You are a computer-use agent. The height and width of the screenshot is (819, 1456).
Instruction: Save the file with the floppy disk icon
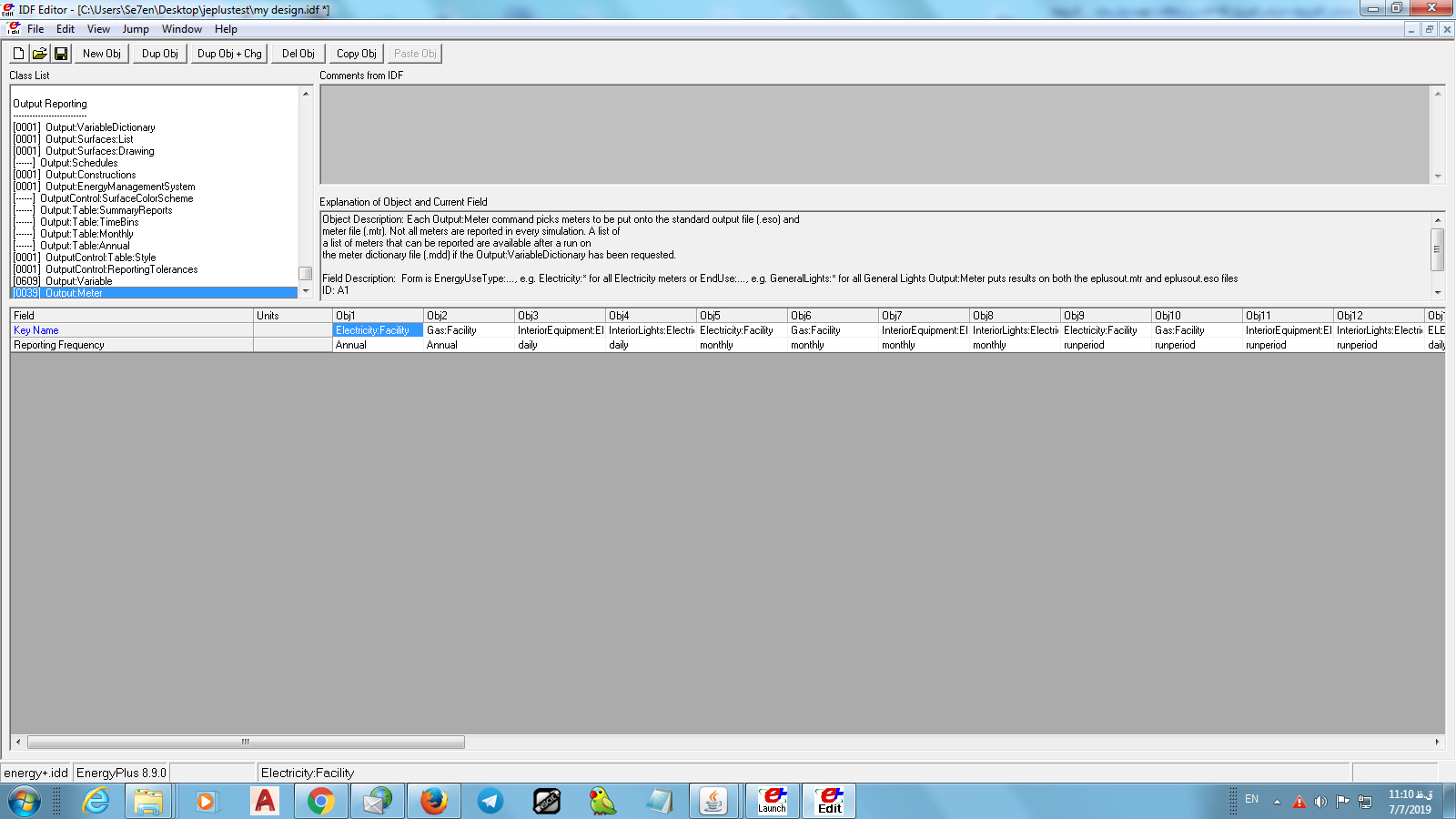tap(61, 54)
